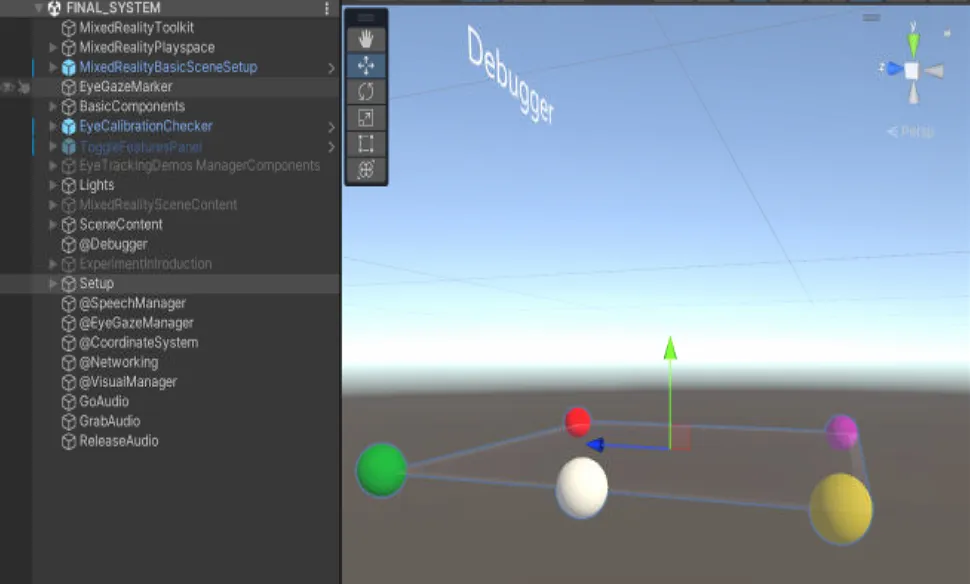Expand the ExperimentIntroduction object
Viewport: 970px width, 584px height.
(x=53, y=264)
